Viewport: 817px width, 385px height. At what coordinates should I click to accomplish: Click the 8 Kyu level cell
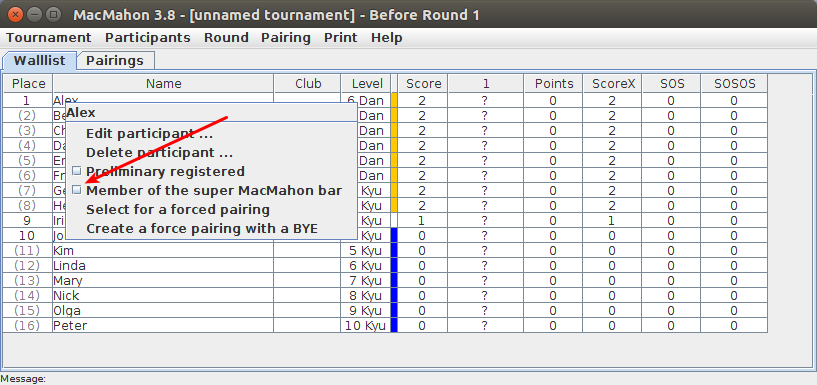pos(366,296)
